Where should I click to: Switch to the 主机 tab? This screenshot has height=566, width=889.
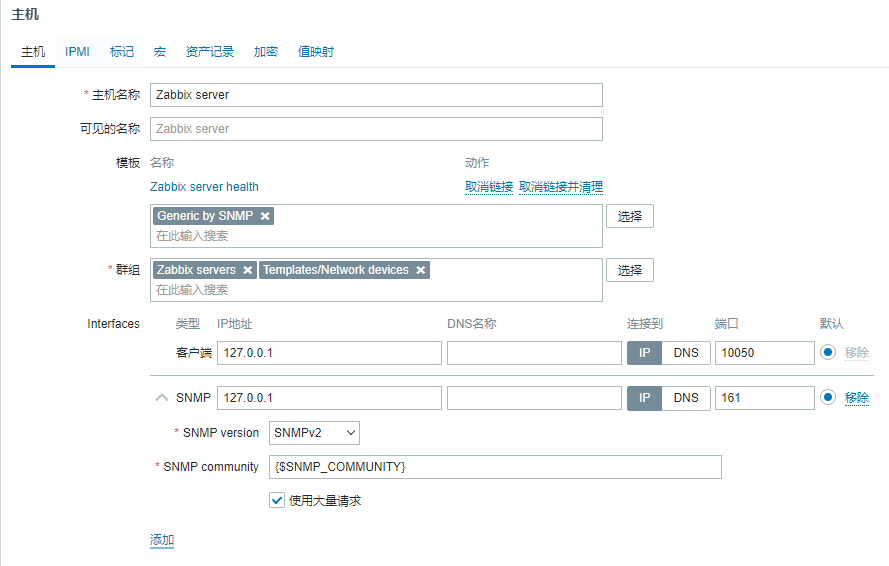(x=33, y=52)
